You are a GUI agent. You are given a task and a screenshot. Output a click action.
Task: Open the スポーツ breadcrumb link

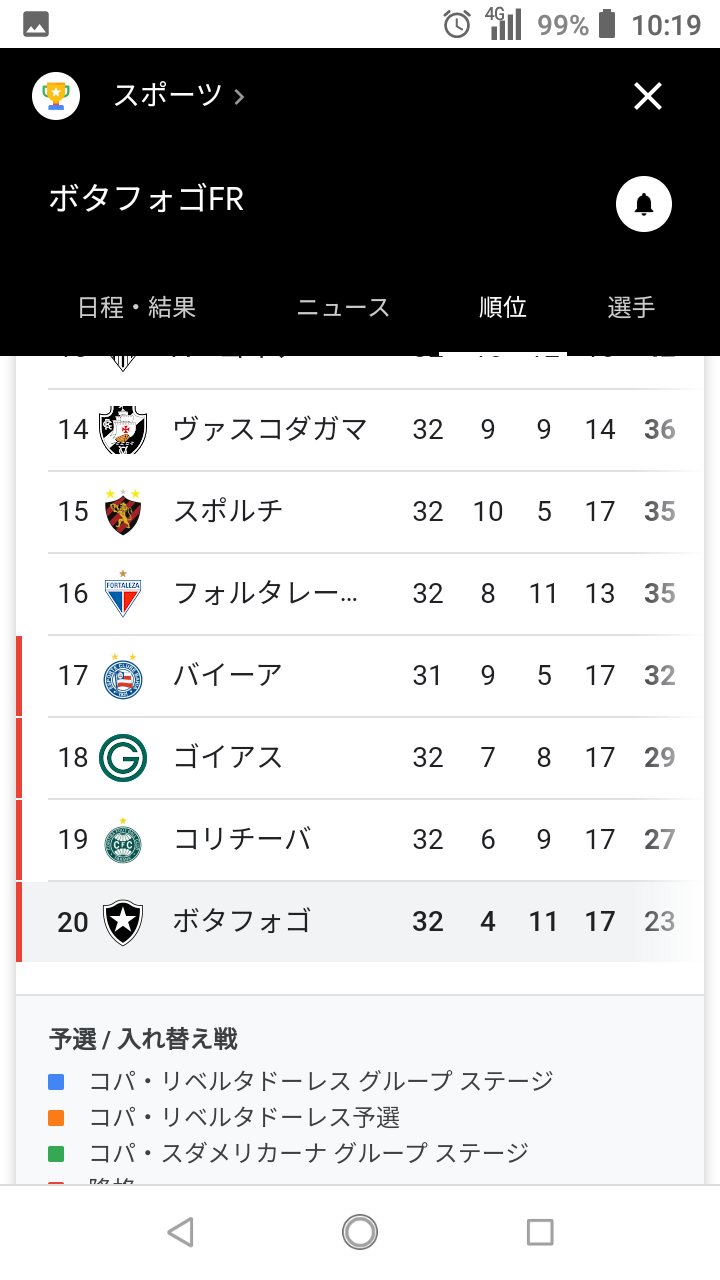tap(178, 96)
